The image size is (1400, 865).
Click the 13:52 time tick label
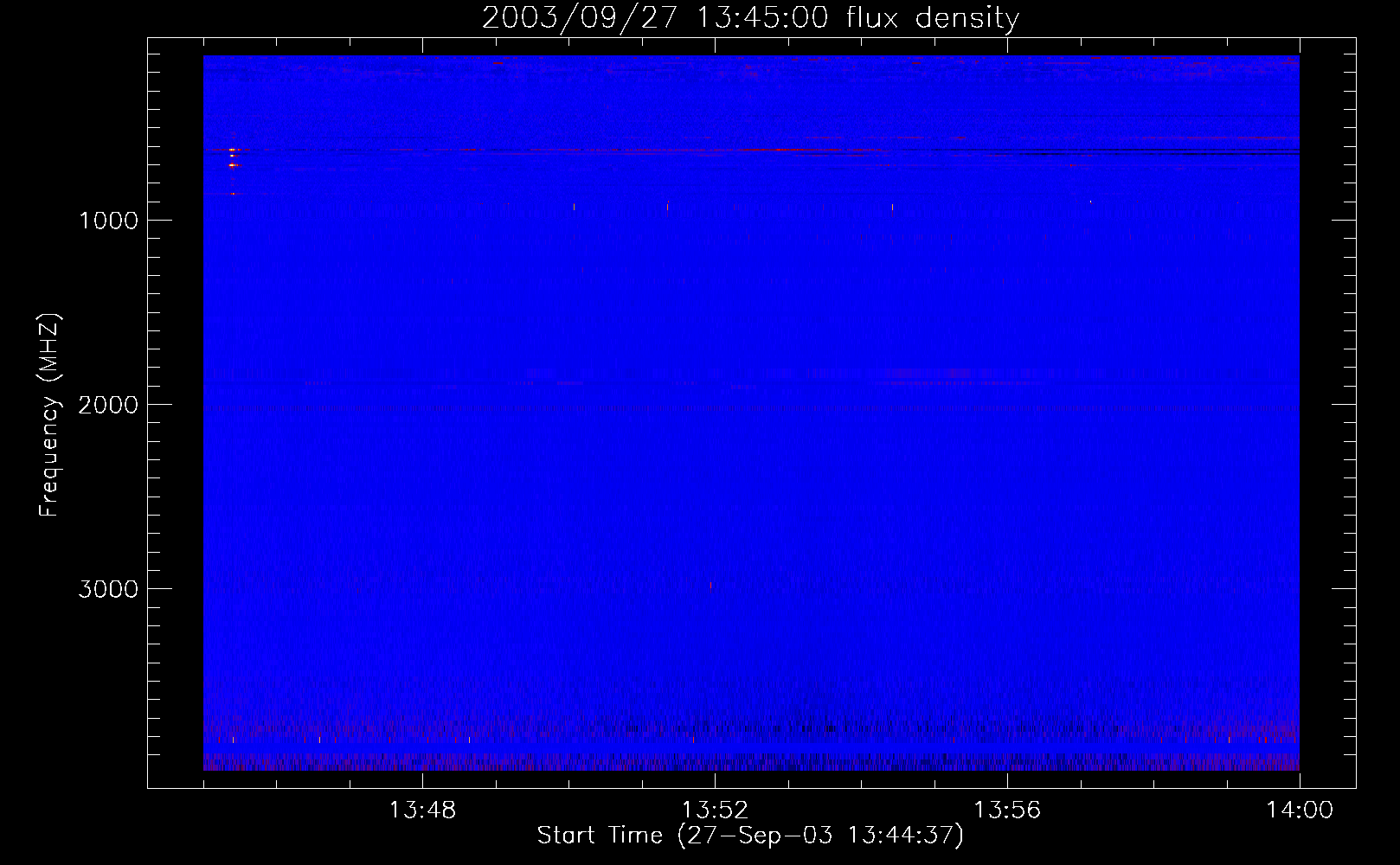point(715,811)
